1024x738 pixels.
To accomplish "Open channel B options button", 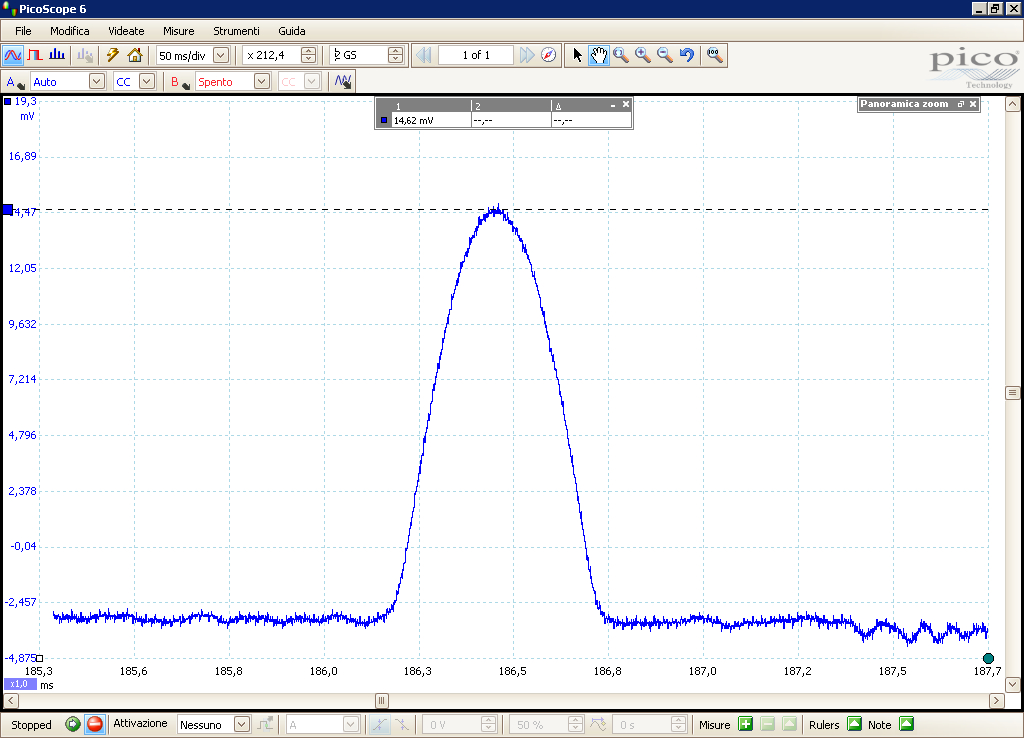I will point(180,82).
